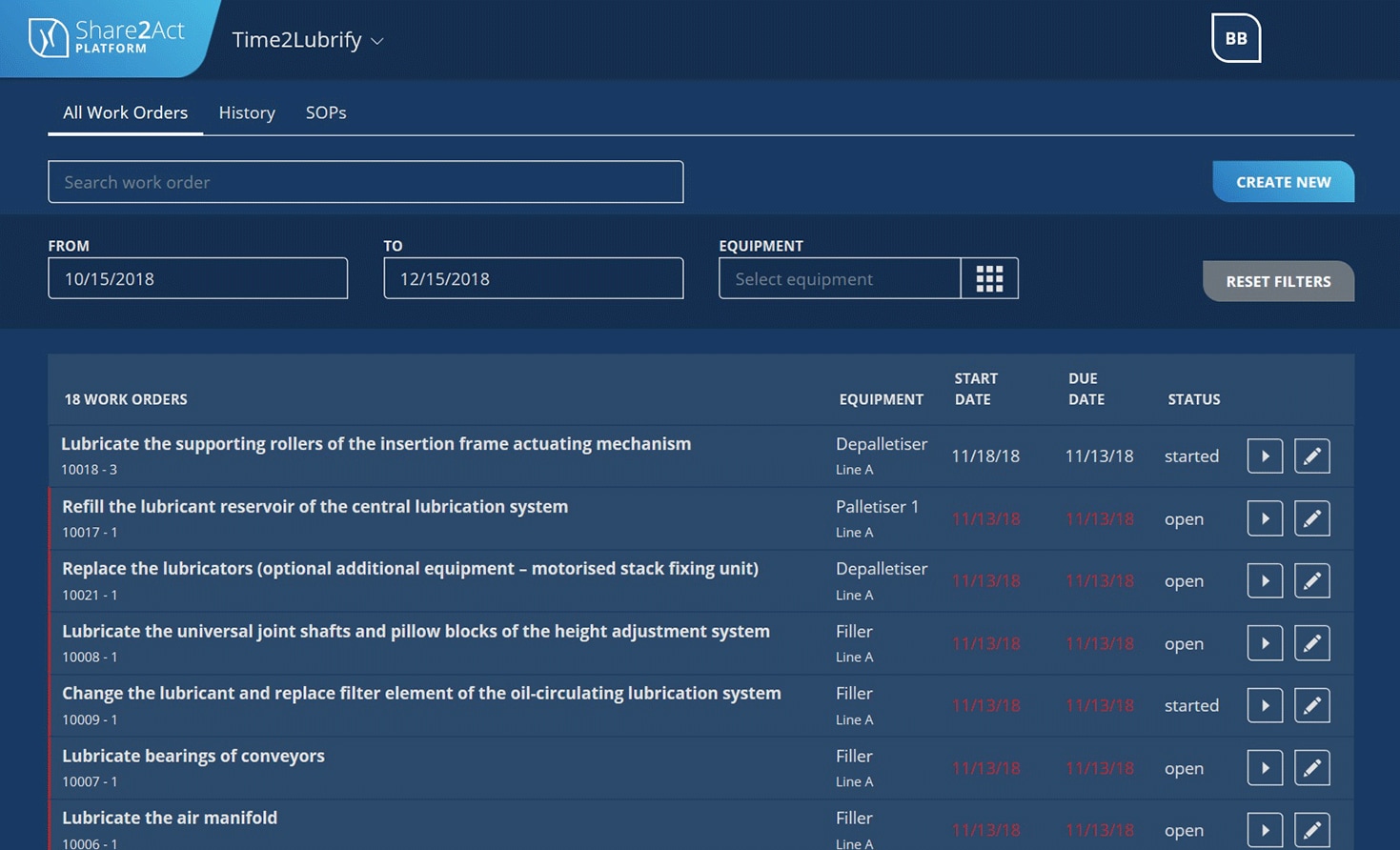Edit the universal joint shafts order 10008

click(1312, 643)
